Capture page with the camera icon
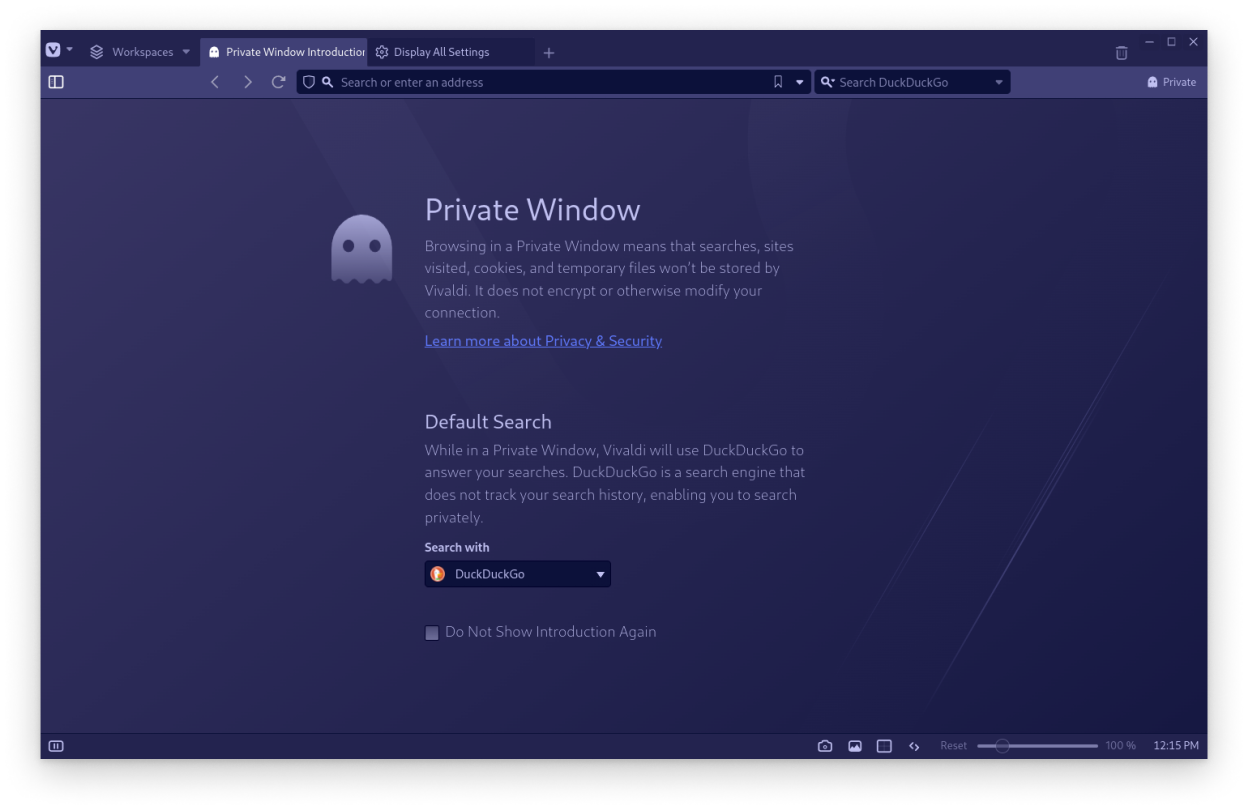The height and width of the screenshot is (810, 1248). (825, 746)
